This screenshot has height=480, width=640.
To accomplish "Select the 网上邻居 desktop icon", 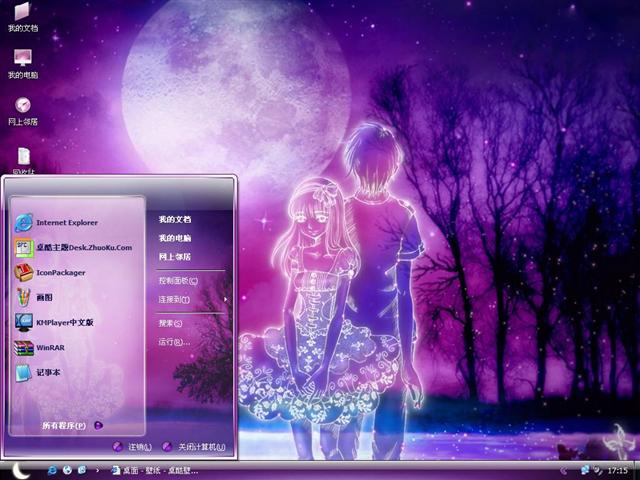I will tap(22, 110).
